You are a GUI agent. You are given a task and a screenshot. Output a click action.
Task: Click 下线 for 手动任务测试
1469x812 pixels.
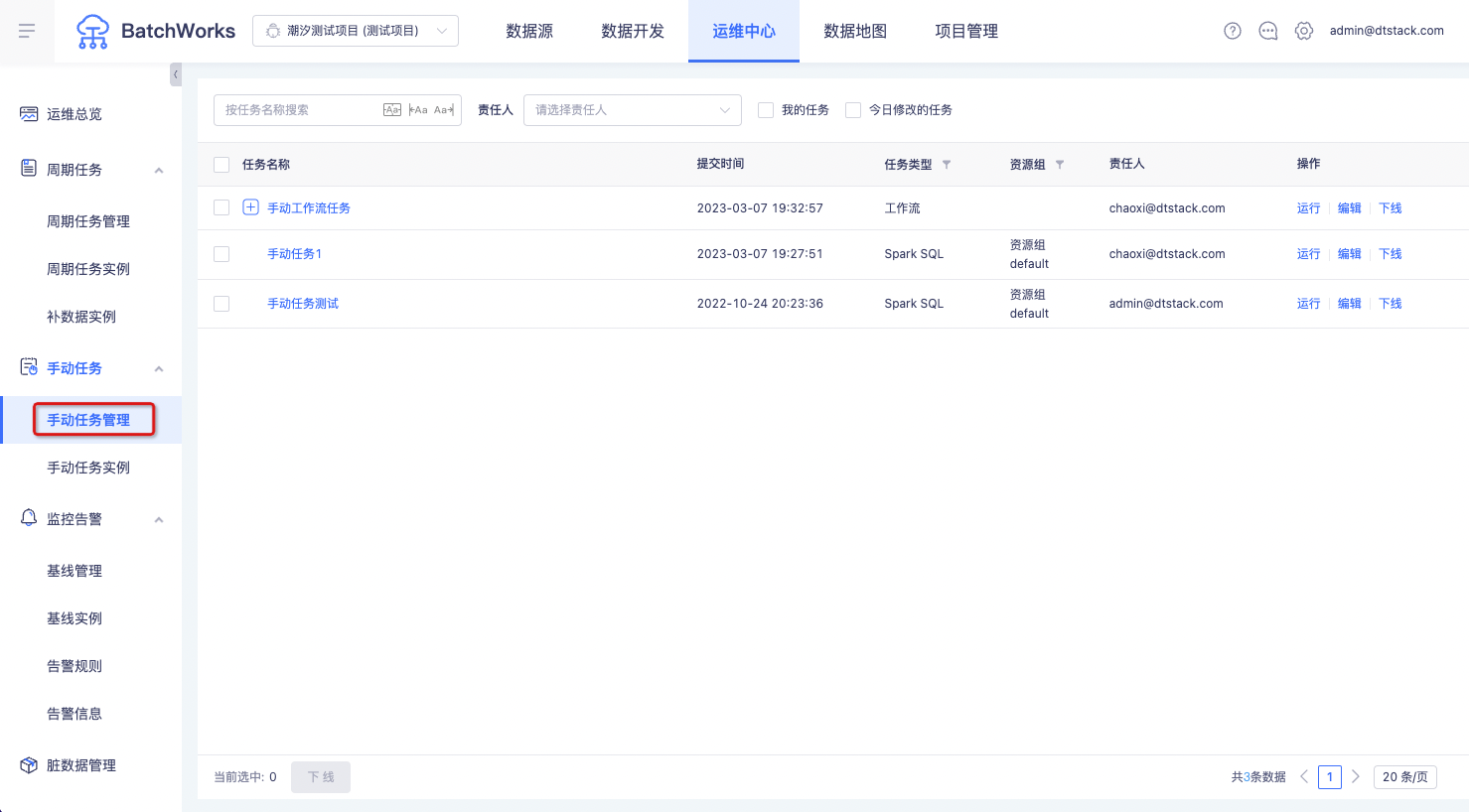coord(1391,304)
